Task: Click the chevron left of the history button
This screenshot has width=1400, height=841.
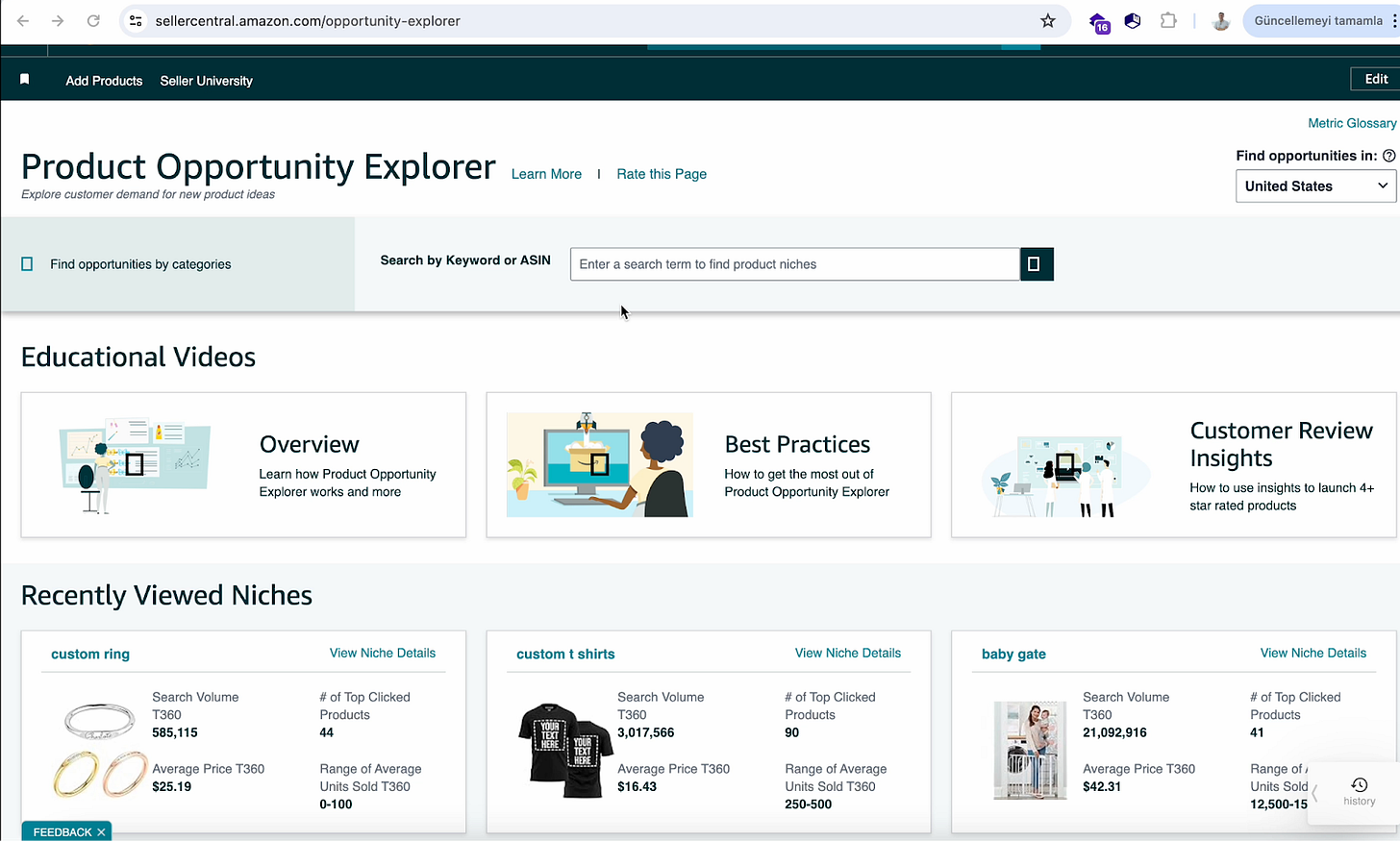Action: 1315,794
